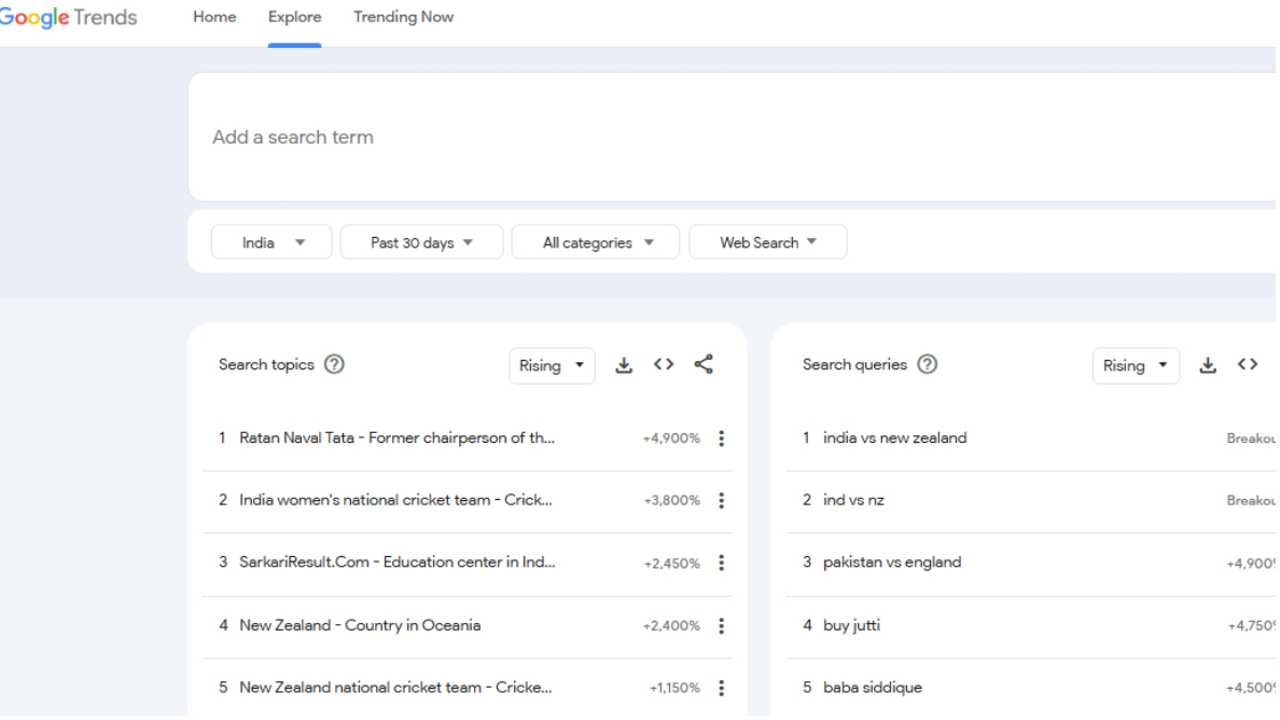Download Search queries data as CSV

1208,365
